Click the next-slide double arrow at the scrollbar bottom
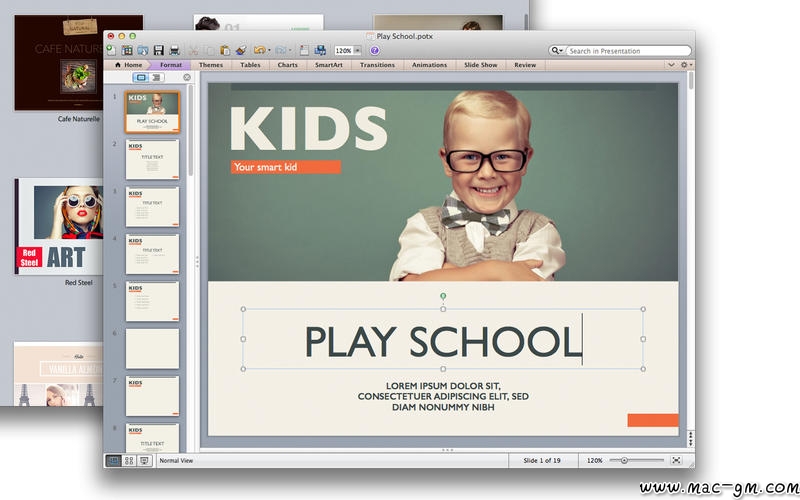 click(691, 442)
